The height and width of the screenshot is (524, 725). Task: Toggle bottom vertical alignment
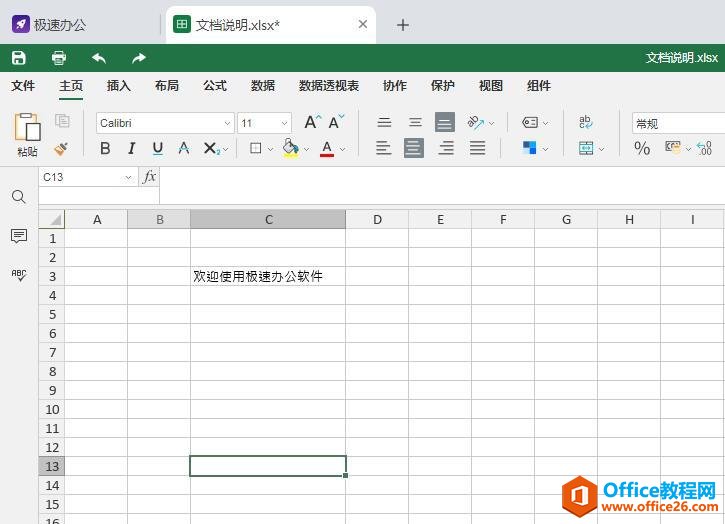click(445, 122)
